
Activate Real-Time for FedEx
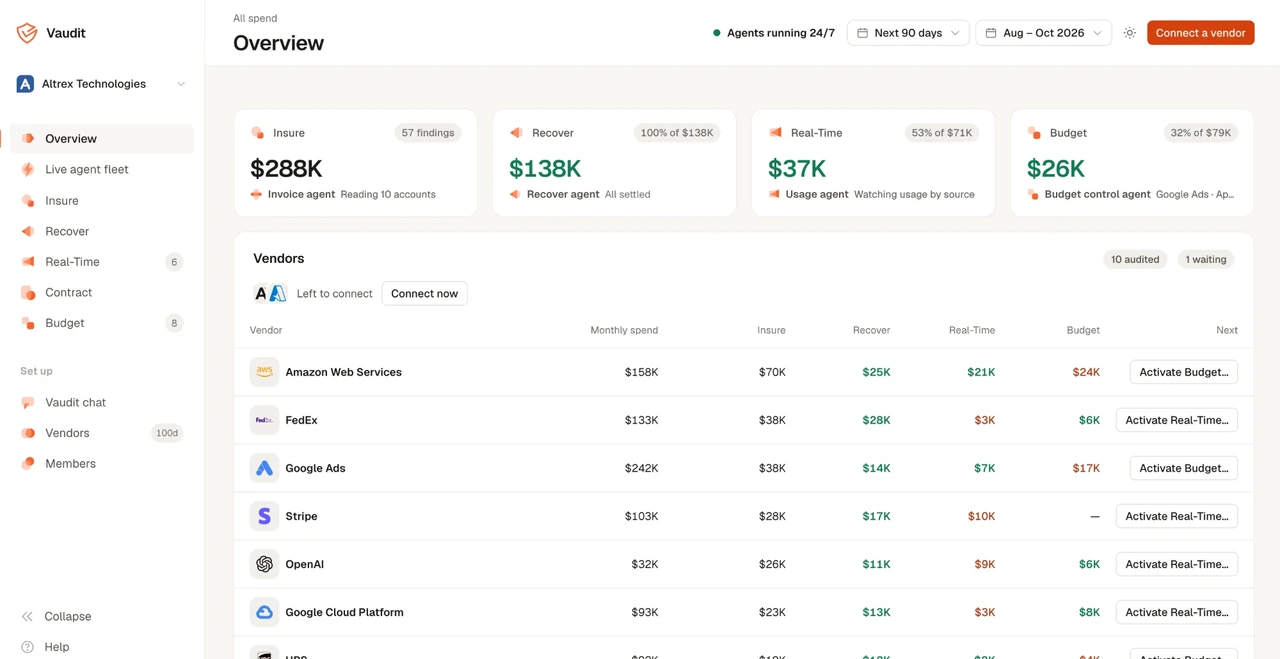pyautogui.click(x=1177, y=420)
